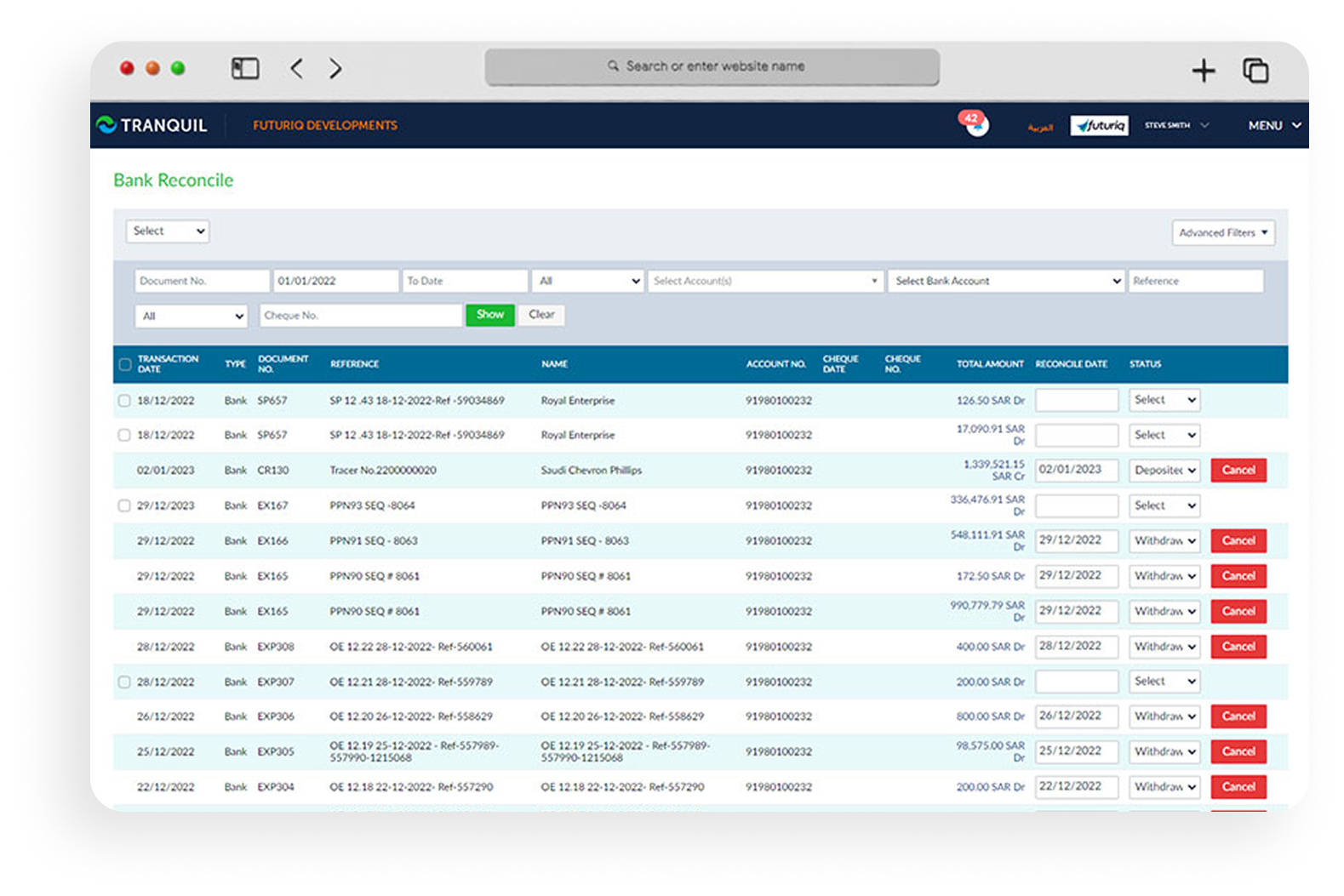
Task: Open the Steve Smith user menu
Action: pyautogui.click(x=1175, y=126)
